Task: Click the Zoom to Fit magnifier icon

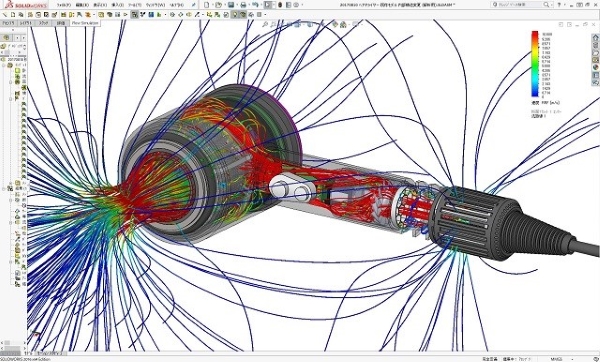Action: coord(265,24)
